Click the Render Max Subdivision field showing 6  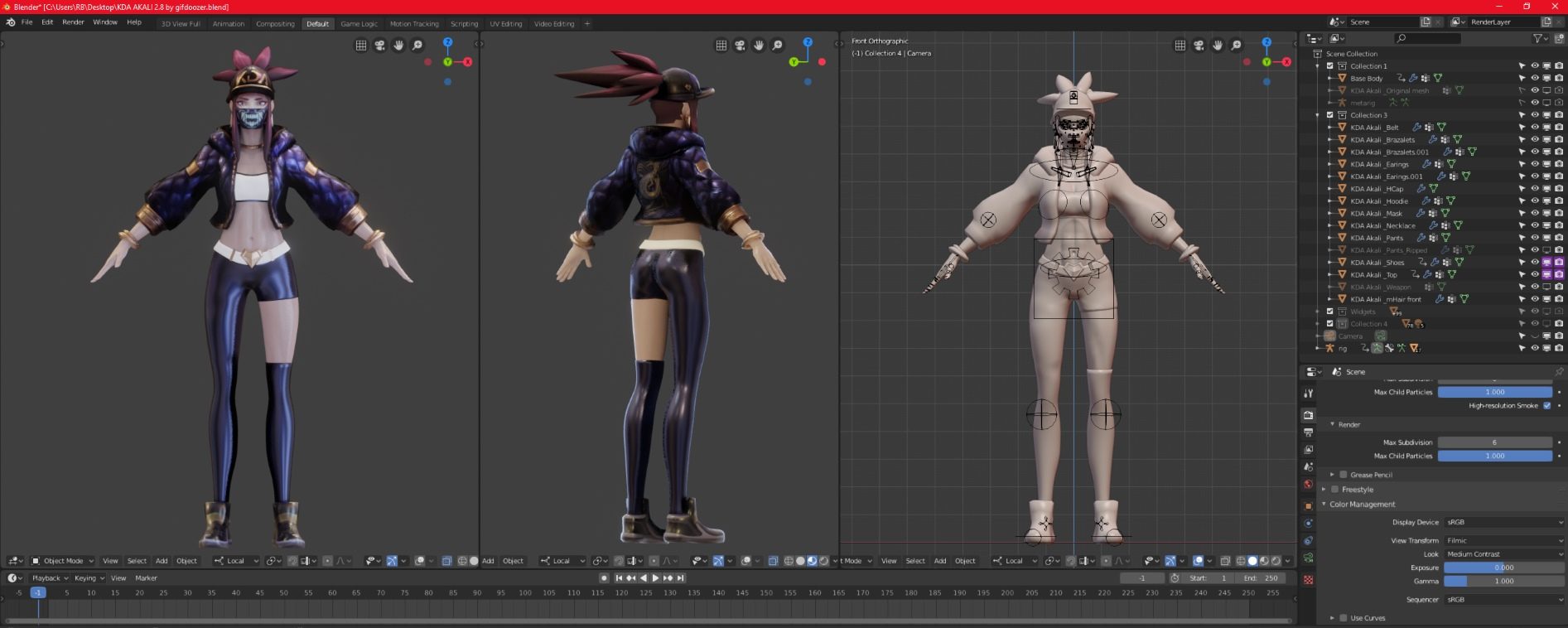1494,442
